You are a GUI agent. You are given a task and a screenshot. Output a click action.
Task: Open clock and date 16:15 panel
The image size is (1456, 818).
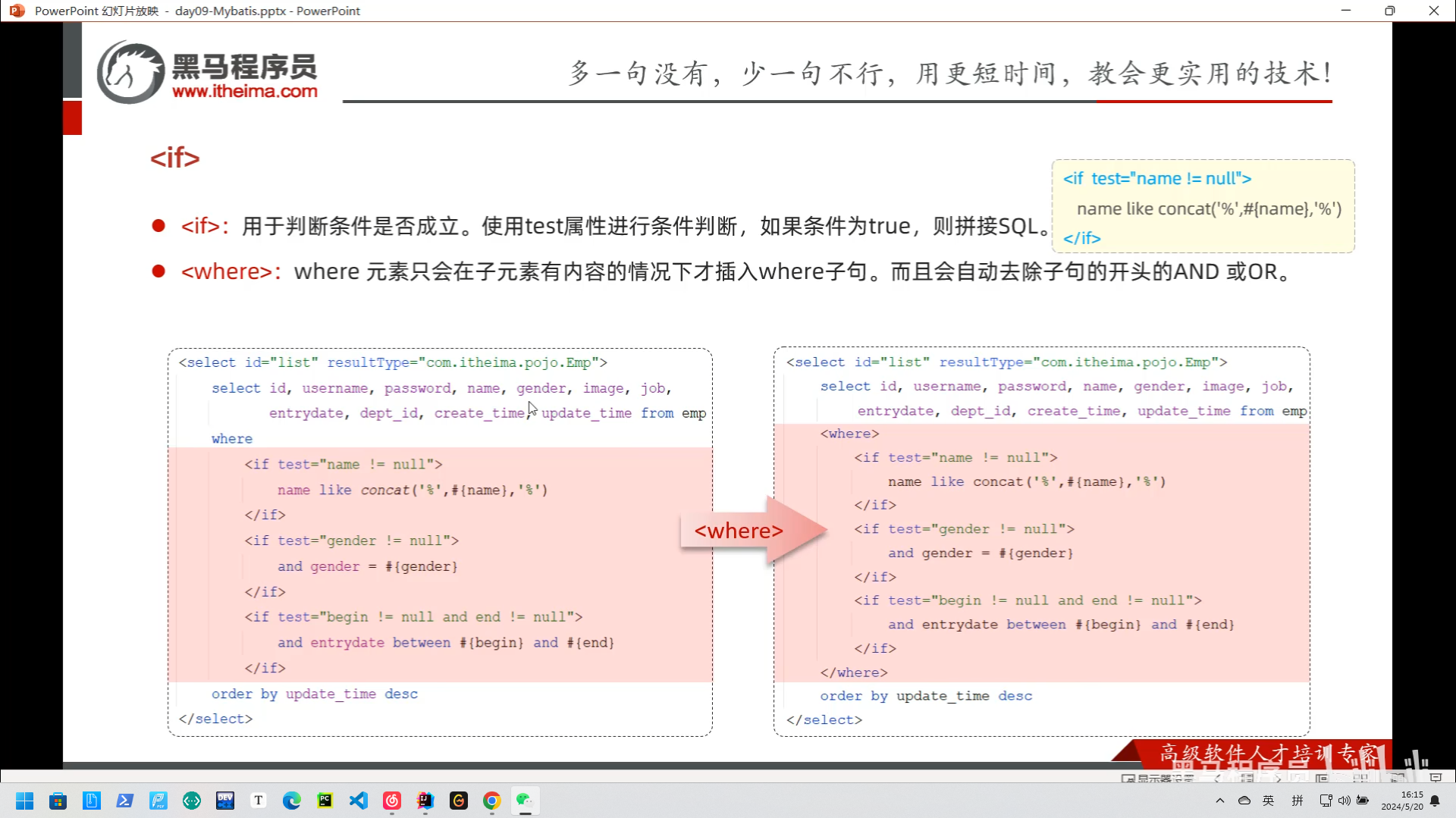pyautogui.click(x=1402, y=801)
